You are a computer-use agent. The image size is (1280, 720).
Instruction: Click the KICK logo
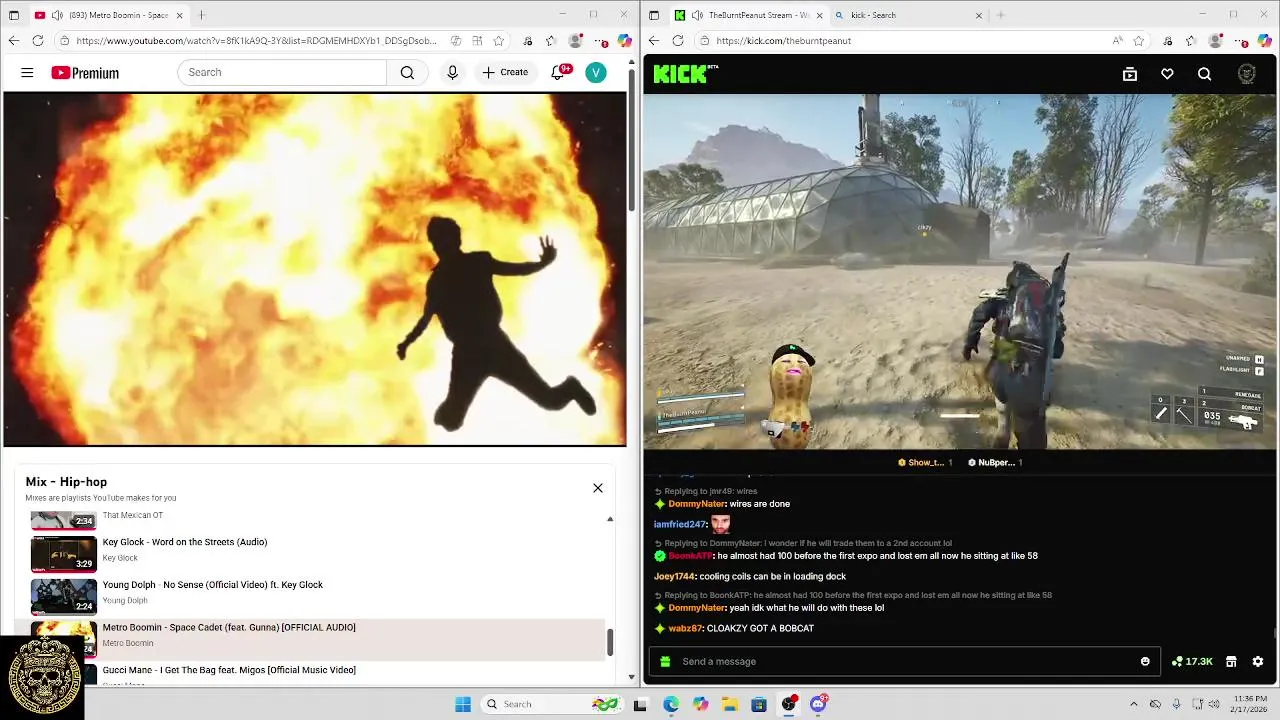pos(685,73)
